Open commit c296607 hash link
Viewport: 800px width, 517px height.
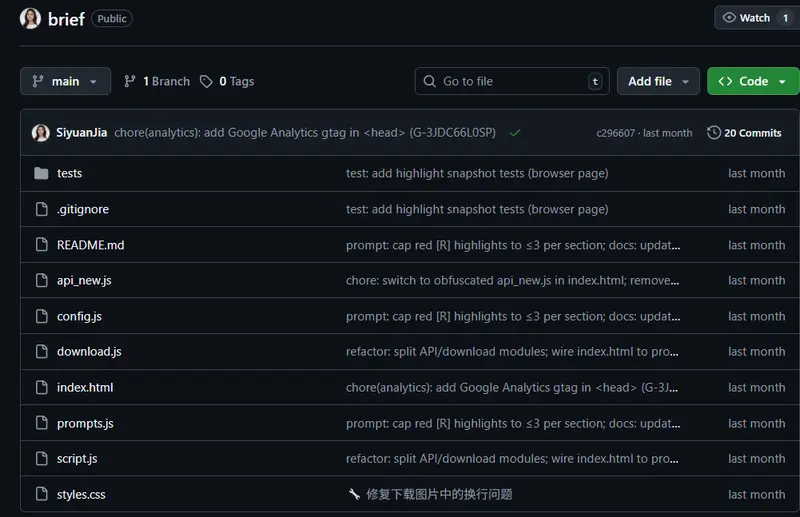615,133
